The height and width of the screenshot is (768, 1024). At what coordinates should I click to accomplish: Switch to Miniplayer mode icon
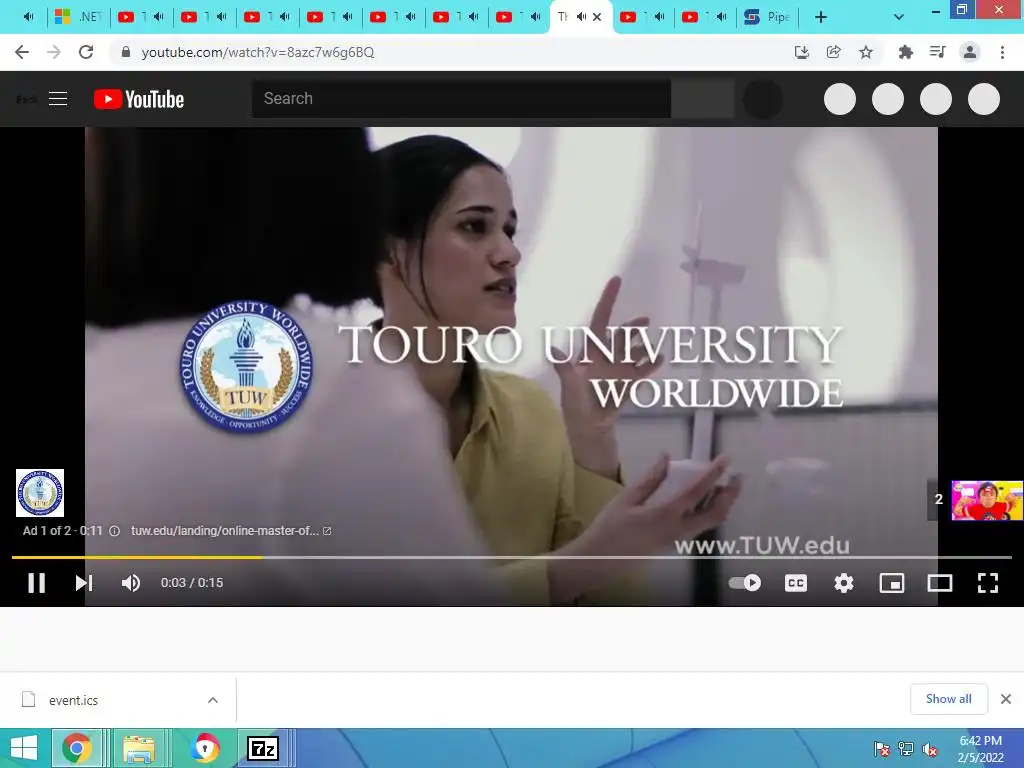[x=892, y=583]
